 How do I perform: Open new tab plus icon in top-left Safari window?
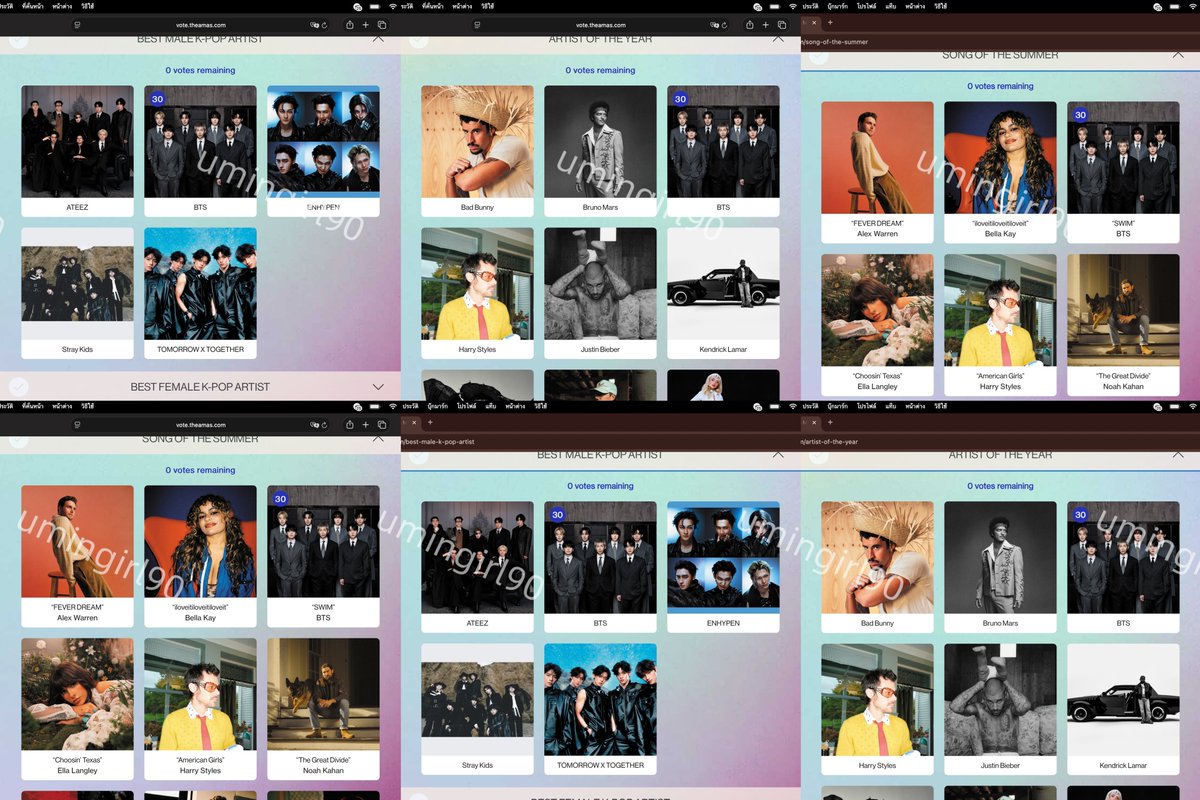366,24
